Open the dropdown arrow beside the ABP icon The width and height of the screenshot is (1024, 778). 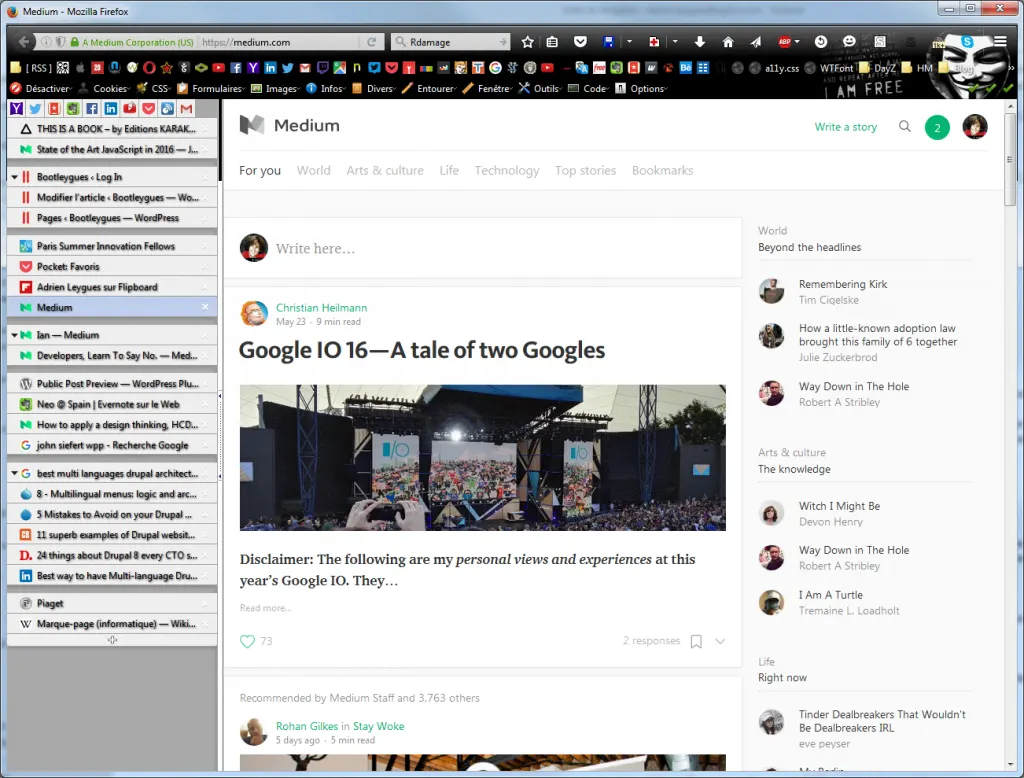tap(797, 42)
